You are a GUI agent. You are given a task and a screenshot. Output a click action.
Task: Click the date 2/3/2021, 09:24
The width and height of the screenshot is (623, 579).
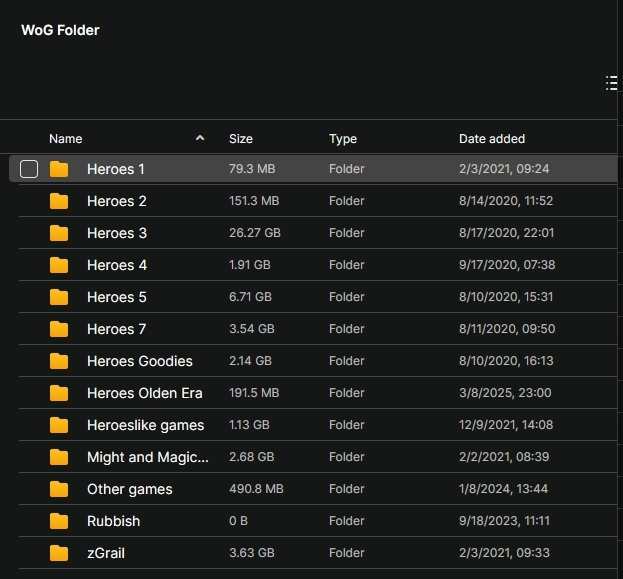(504, 169)
